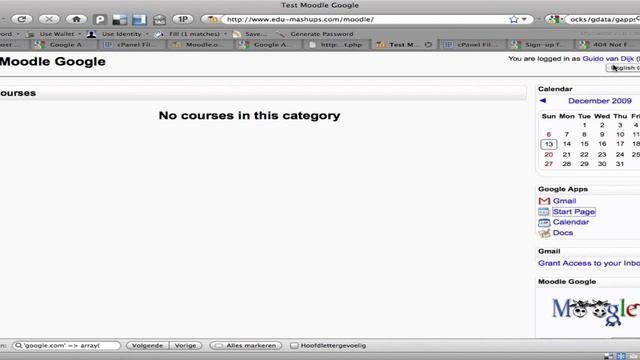Click date 27 in the calendar
This screenshot has width=640, height=360.
[x=549, y=164]
